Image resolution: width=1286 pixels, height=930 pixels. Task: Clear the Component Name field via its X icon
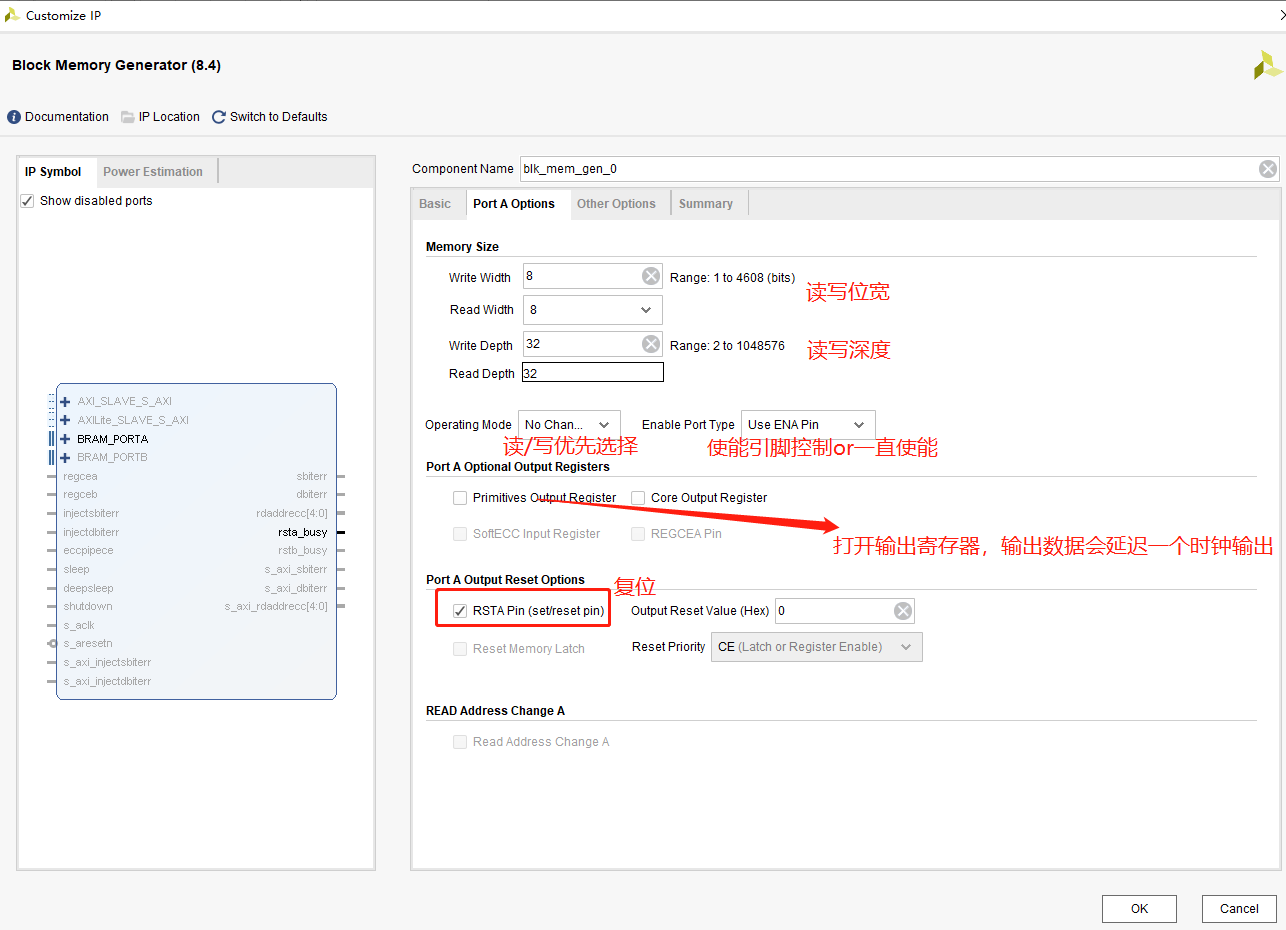click(x=1267, y=168)
